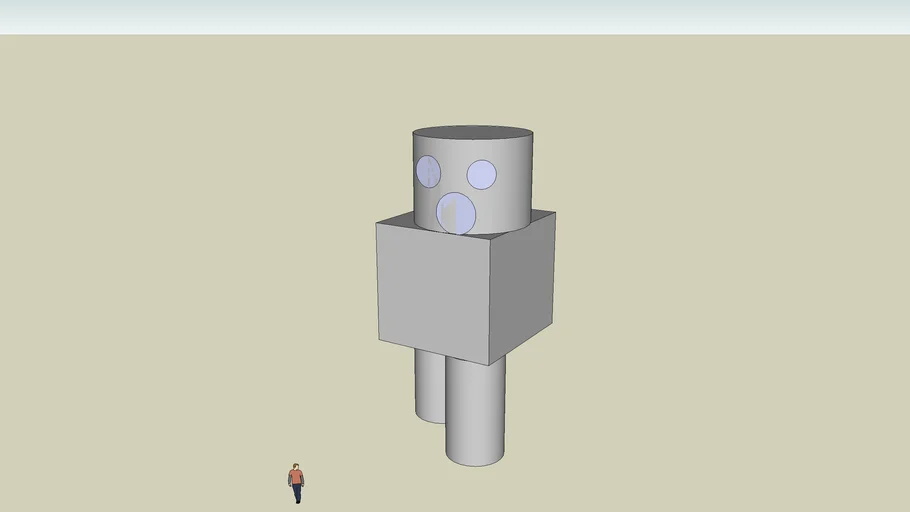Click the bottom front corner of cube

489,363
